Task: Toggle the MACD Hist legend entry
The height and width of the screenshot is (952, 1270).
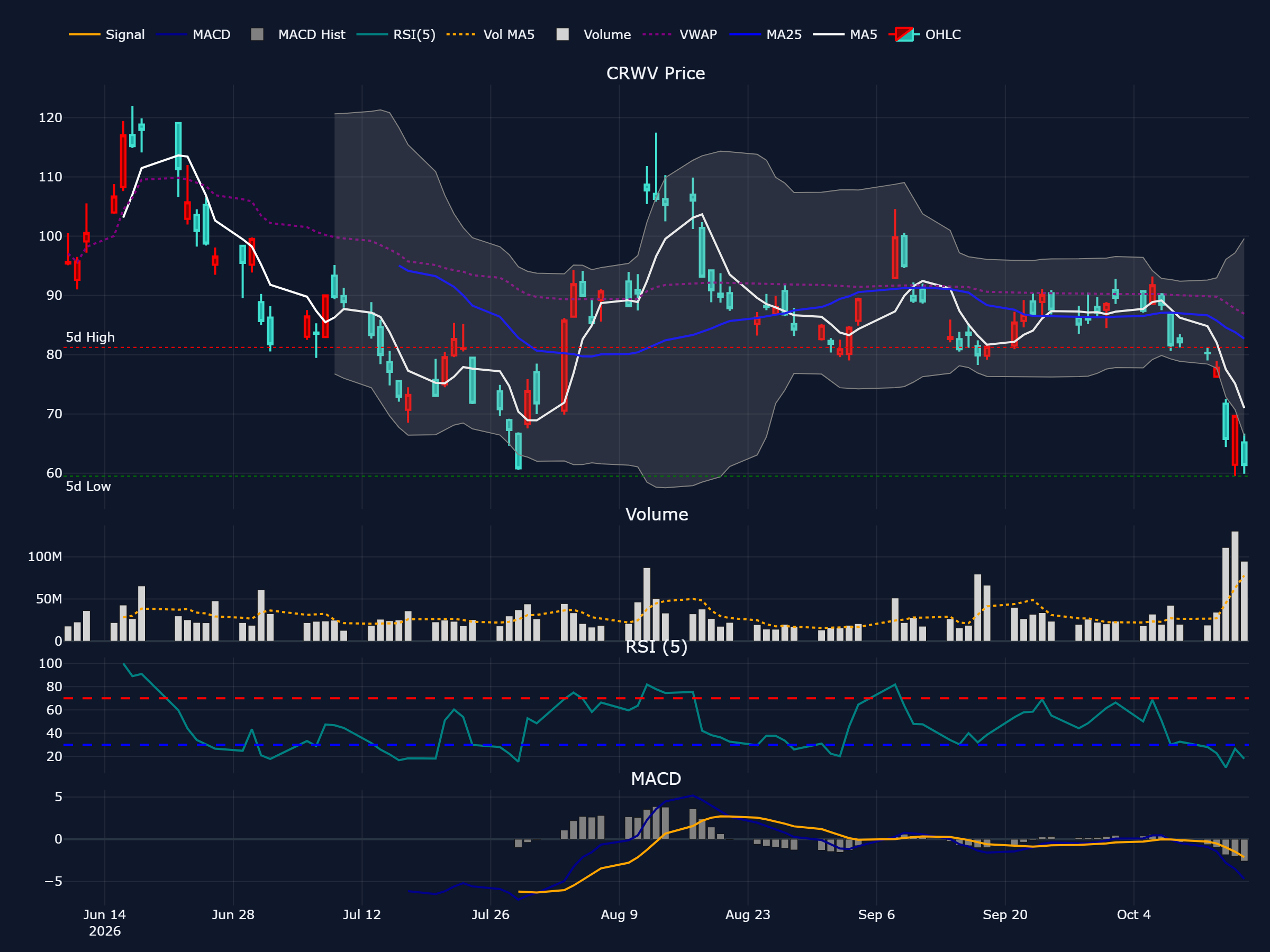Action: point(298,34)
